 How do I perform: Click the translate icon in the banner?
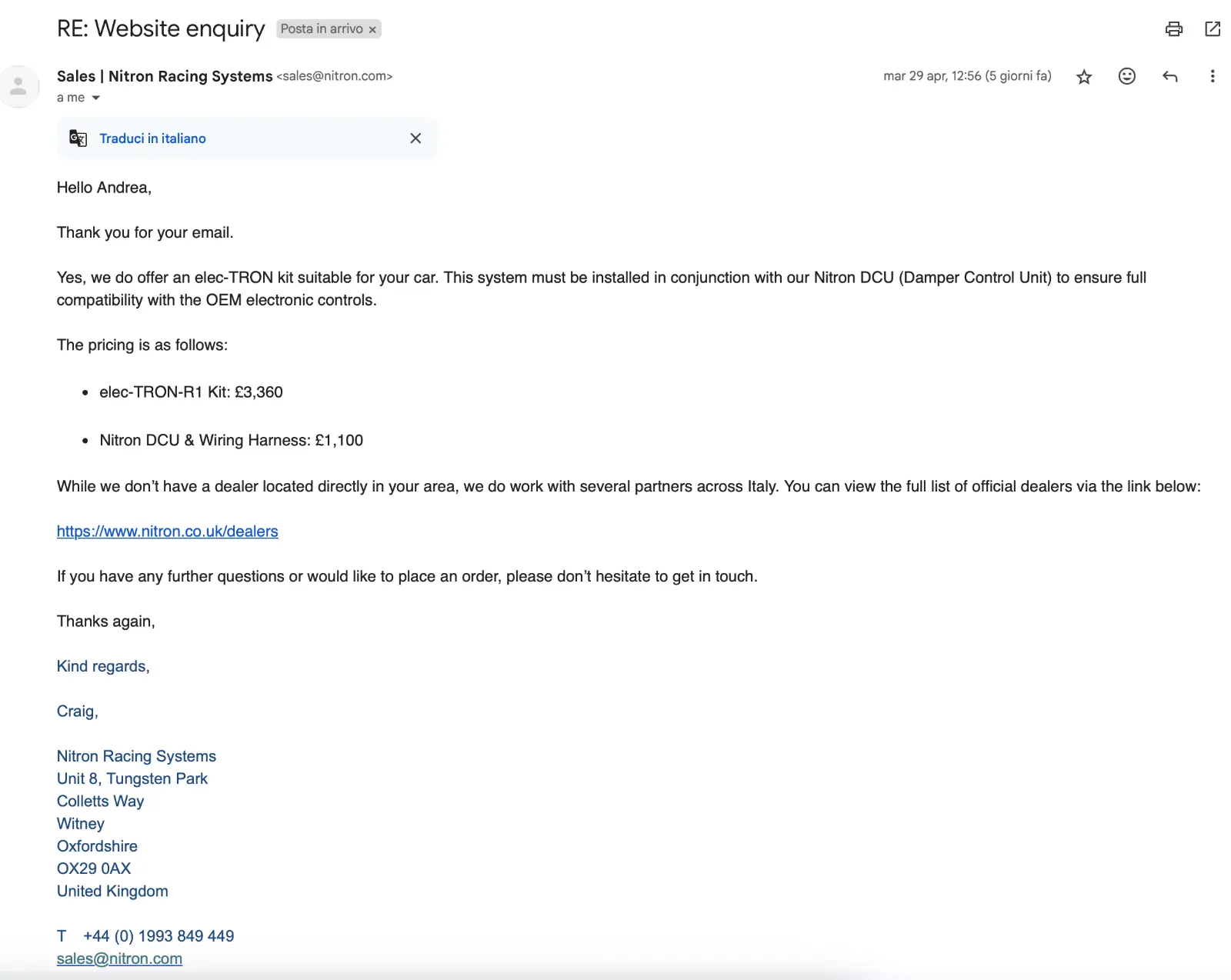click(78, 138)
